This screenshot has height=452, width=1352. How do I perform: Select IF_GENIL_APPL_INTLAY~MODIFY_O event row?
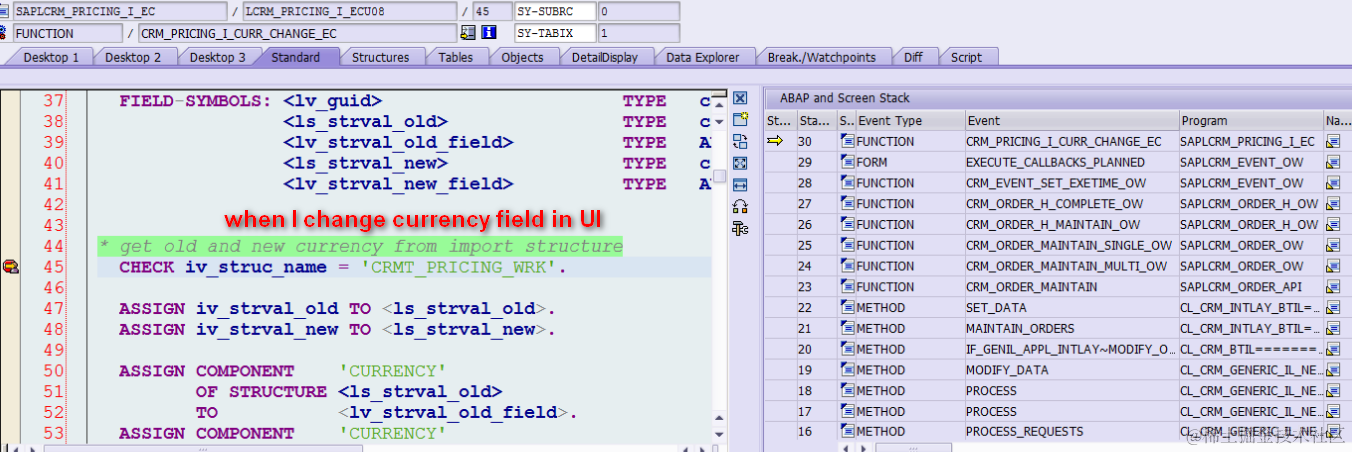click(1071, 349)
